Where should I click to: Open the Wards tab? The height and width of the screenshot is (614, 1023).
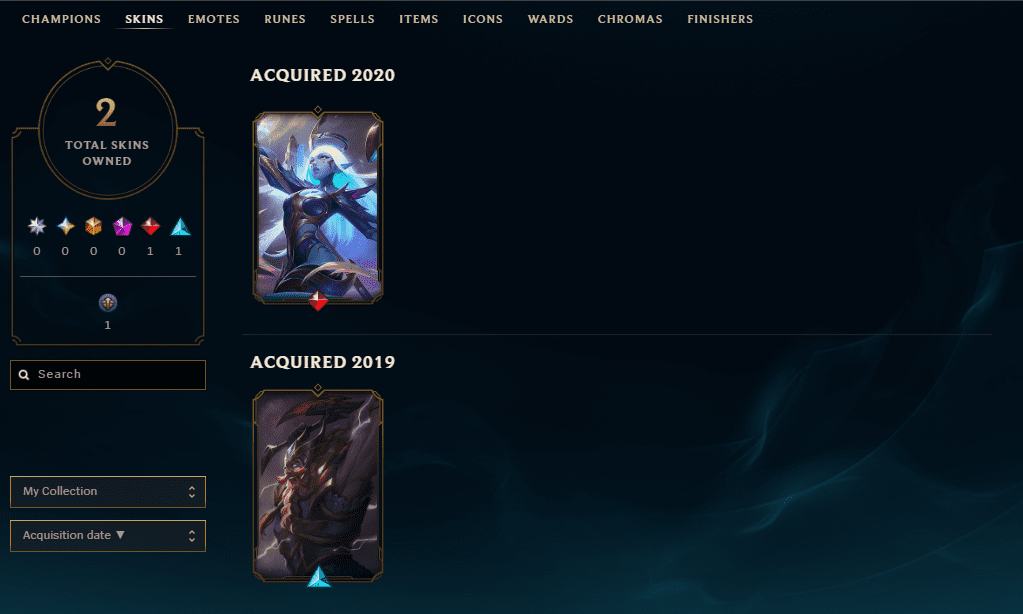(x=550, y=19)
